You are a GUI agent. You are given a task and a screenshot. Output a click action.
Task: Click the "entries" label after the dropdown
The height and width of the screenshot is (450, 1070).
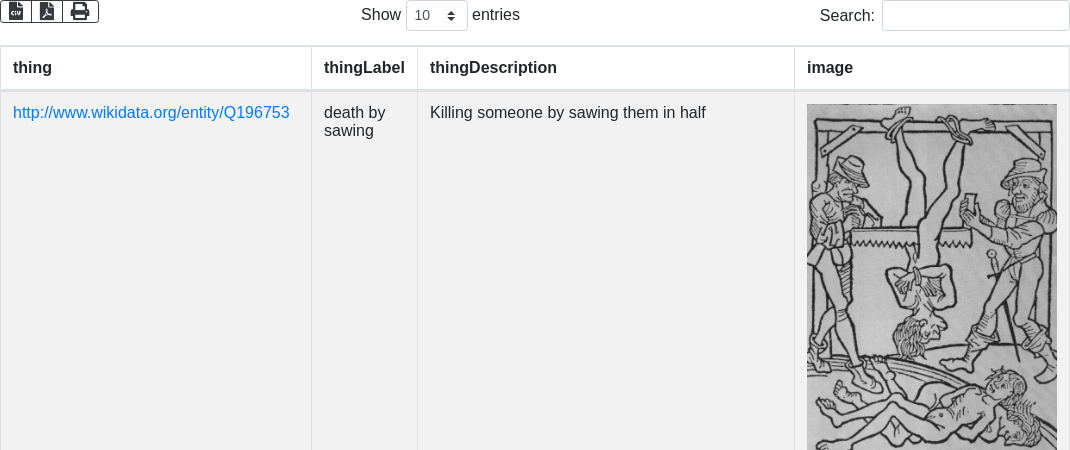[x=495, y=15]
